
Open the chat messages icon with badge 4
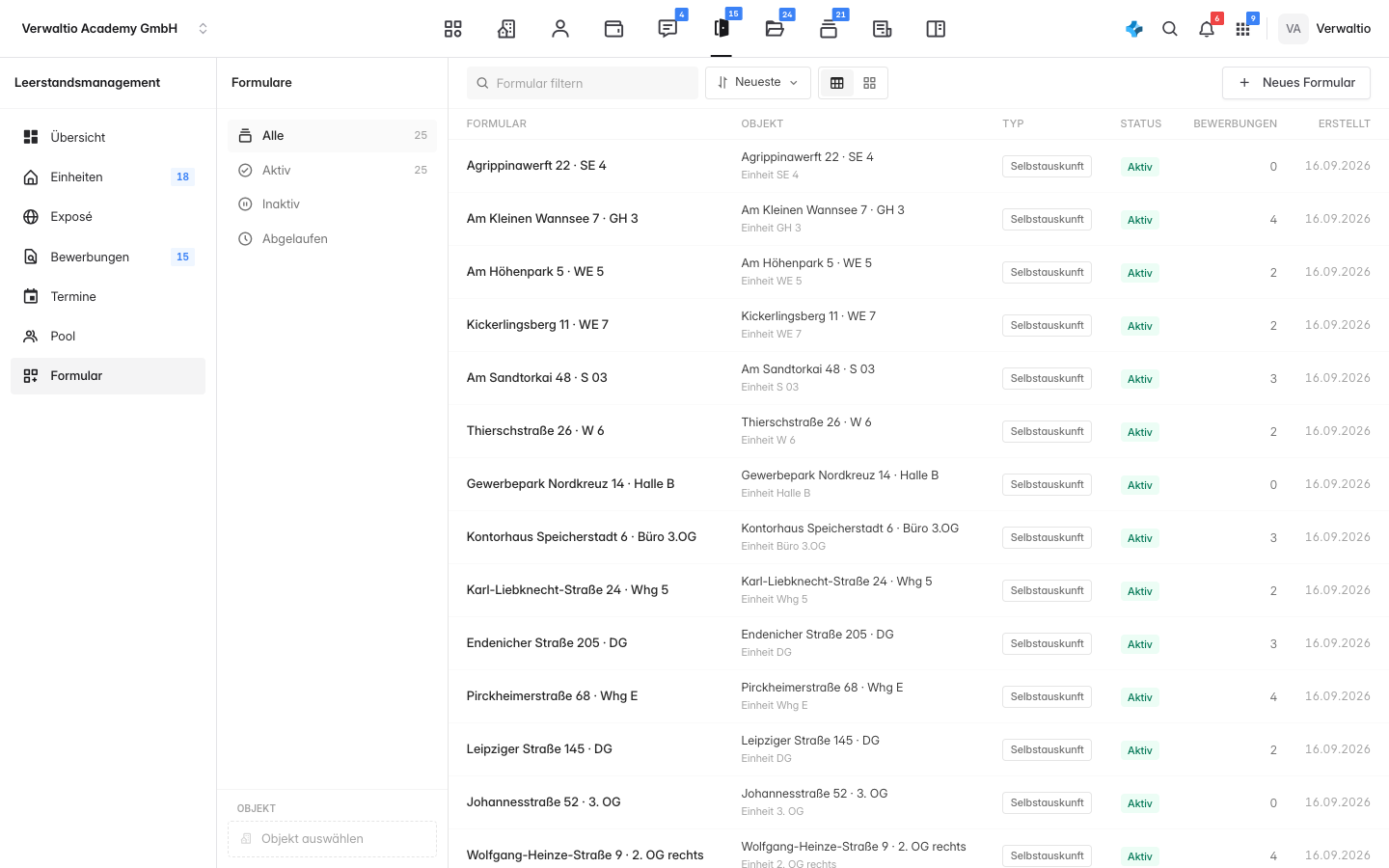pos(667,29)
